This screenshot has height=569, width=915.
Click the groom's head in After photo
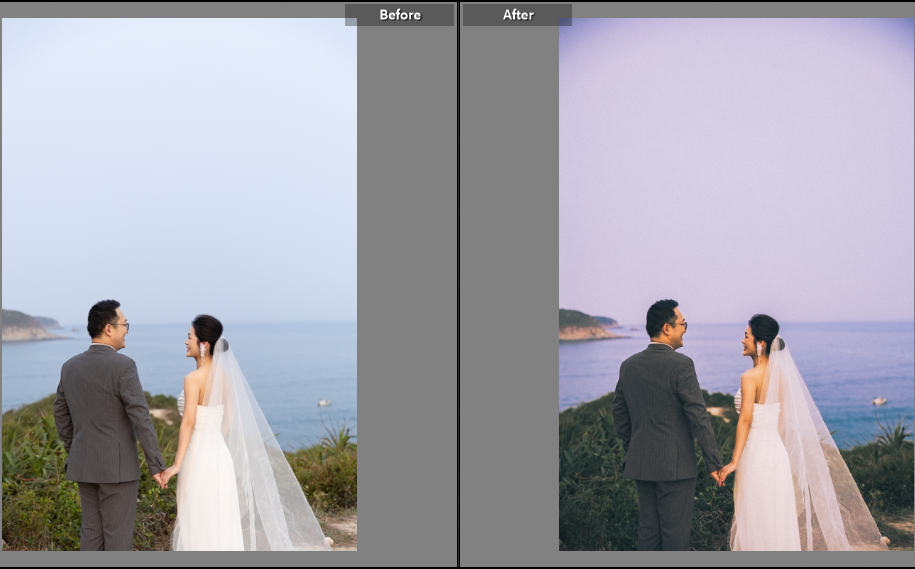pyautogui.click(x=663, y=318)
